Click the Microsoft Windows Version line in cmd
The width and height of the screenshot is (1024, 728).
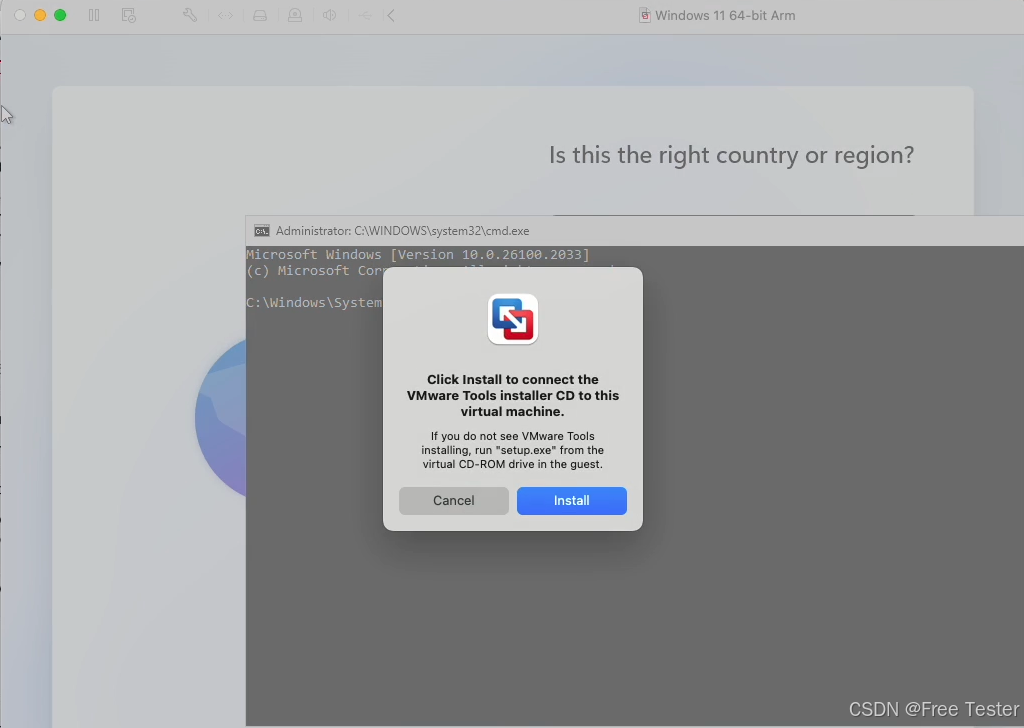[x=417, y=255]
